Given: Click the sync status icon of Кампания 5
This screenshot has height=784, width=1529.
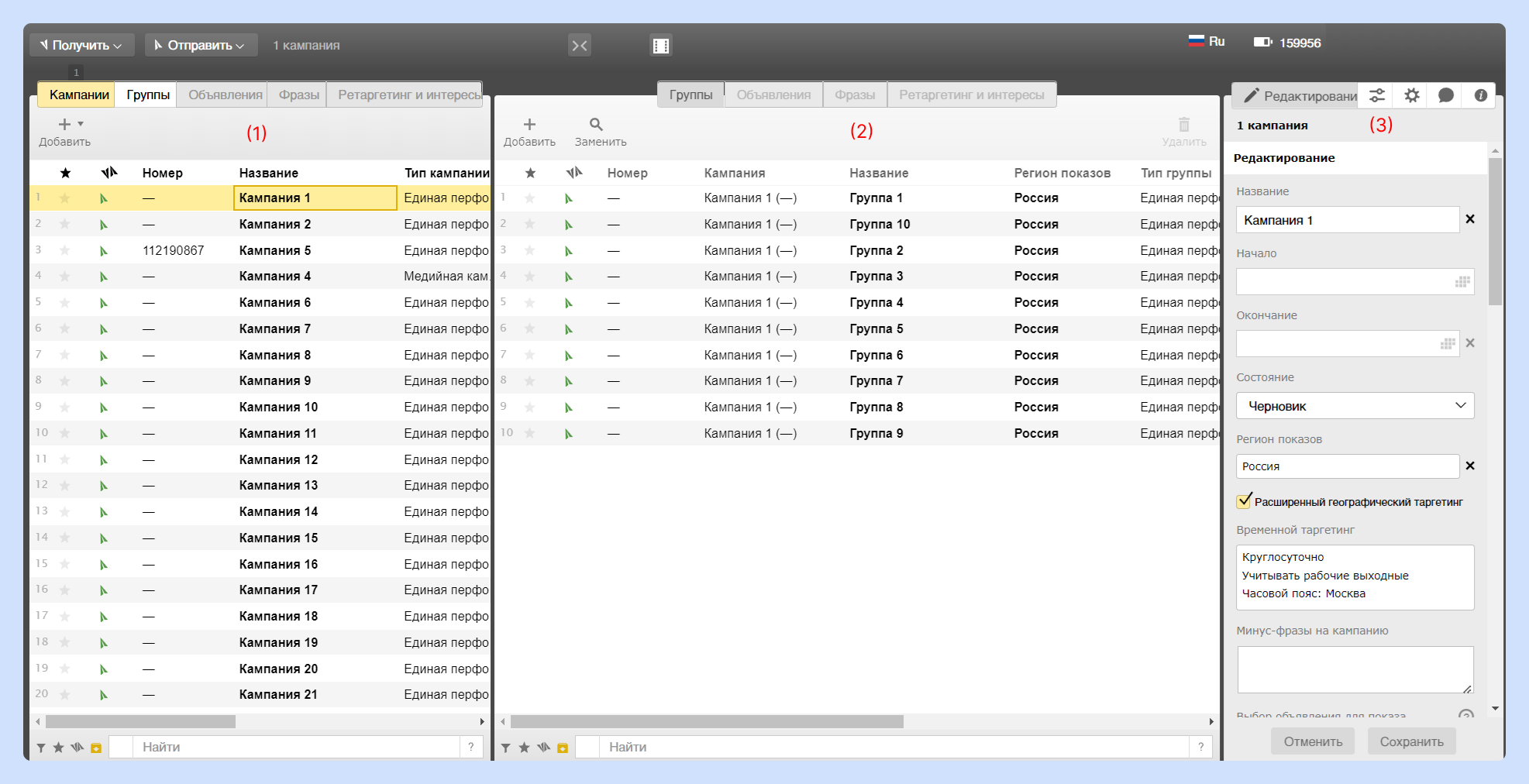Looking at the screenshot, I should [x=103, y=251].
